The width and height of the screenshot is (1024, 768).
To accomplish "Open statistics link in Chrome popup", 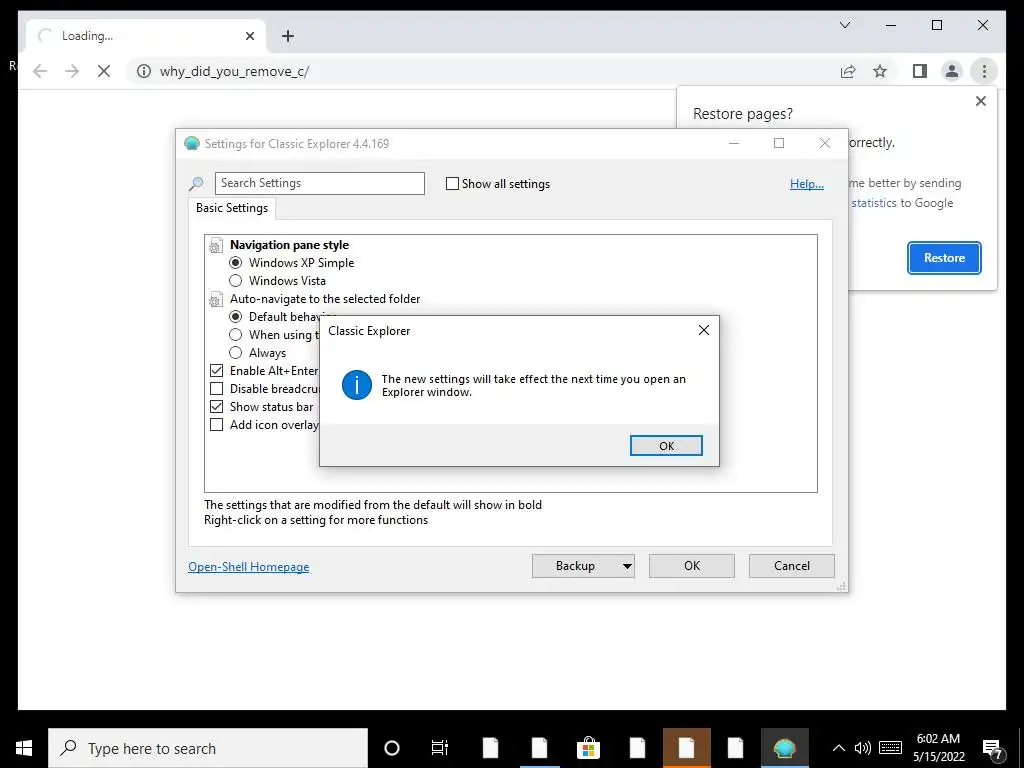I will point(874,203).
